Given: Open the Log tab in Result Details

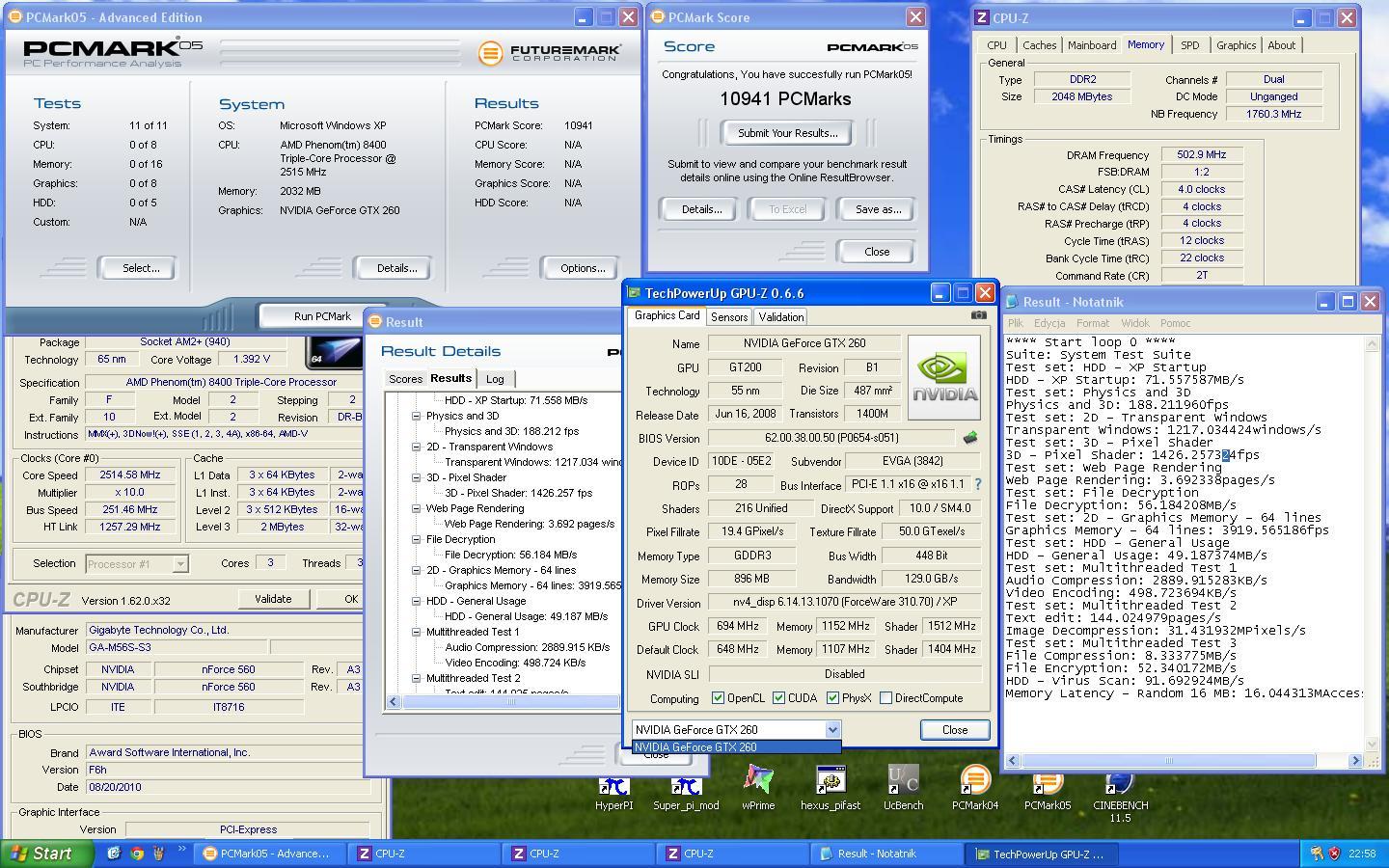Looking at the screenshot, I should pyautogui.click(x=495, y=379).
